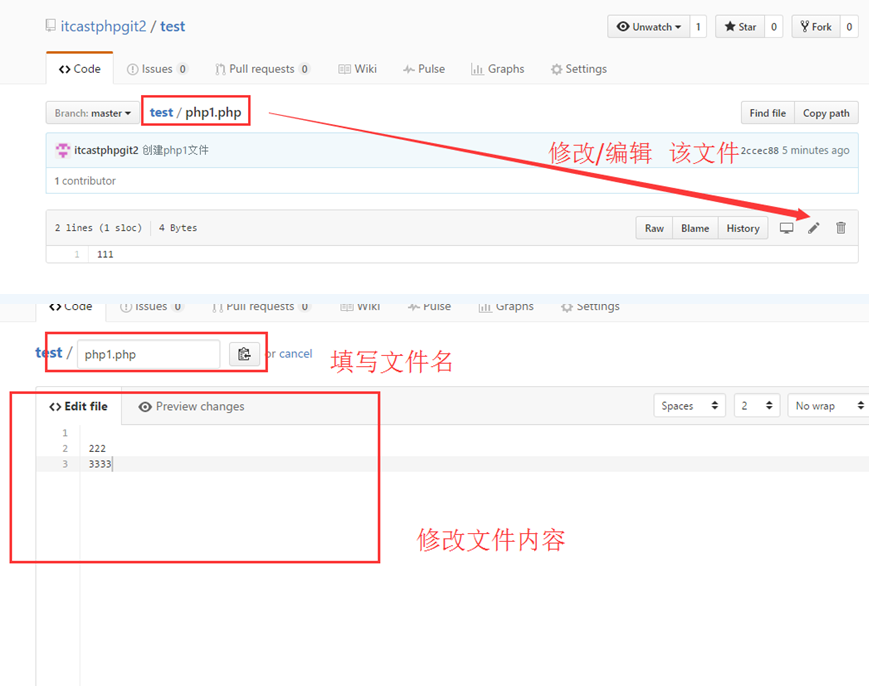Click the itcastphpgit2 author name in commit bar
Viewport: 869px width, 686px height.
(x=106, y=150)
